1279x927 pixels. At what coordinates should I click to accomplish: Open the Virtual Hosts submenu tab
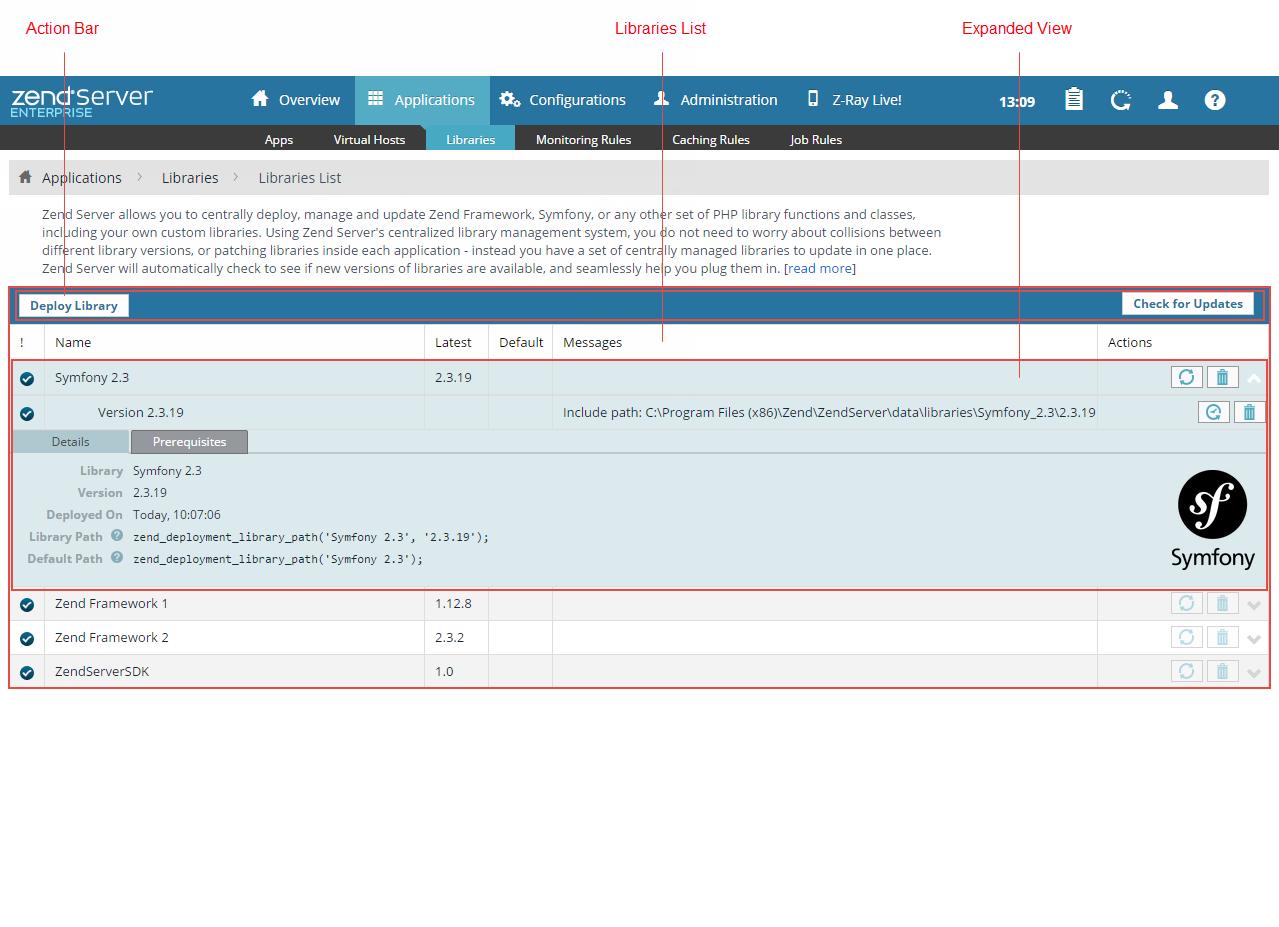click(x=369, y=140)
